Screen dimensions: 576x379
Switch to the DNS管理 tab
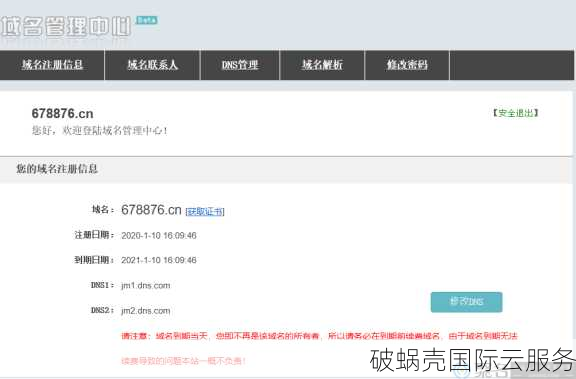[240, 65]
